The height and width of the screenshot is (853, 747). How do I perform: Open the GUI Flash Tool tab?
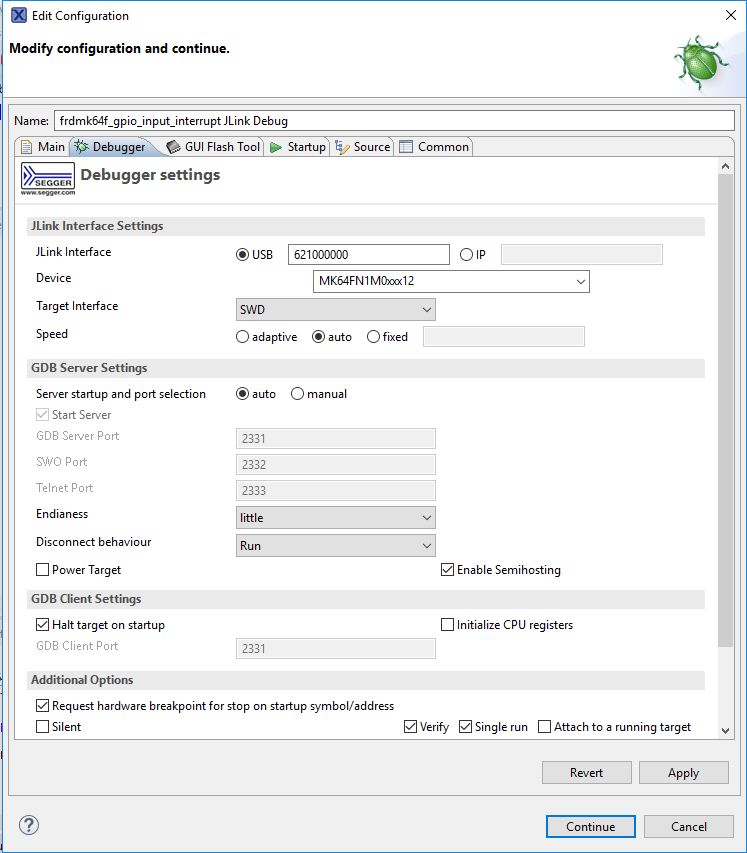[213, 147]
